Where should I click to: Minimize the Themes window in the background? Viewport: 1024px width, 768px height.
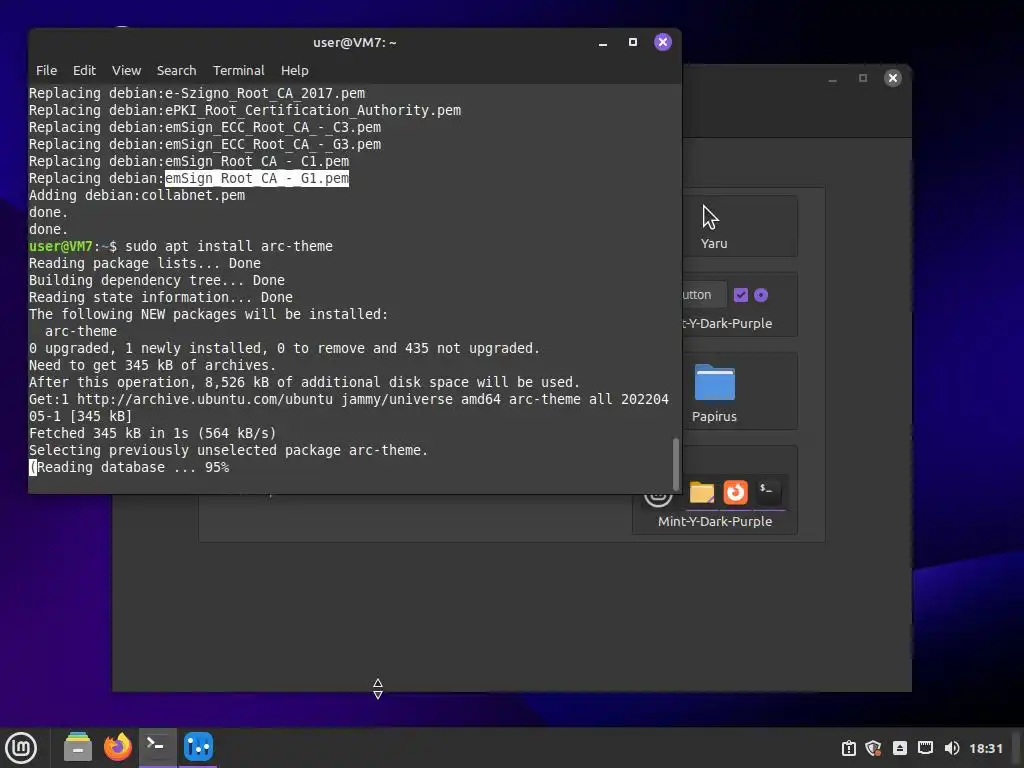click(x=833, y=78)
